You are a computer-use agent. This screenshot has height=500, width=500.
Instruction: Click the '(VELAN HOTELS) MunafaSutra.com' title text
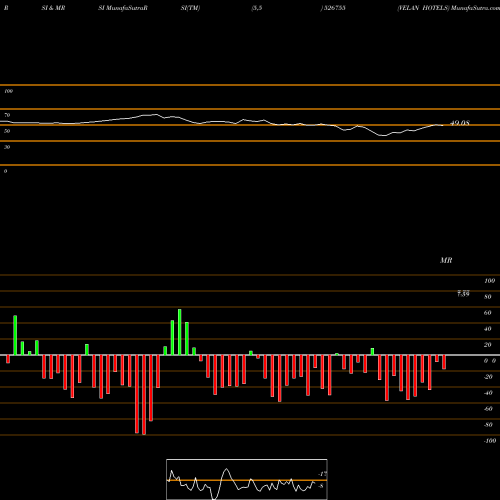(x=448, y=8)
